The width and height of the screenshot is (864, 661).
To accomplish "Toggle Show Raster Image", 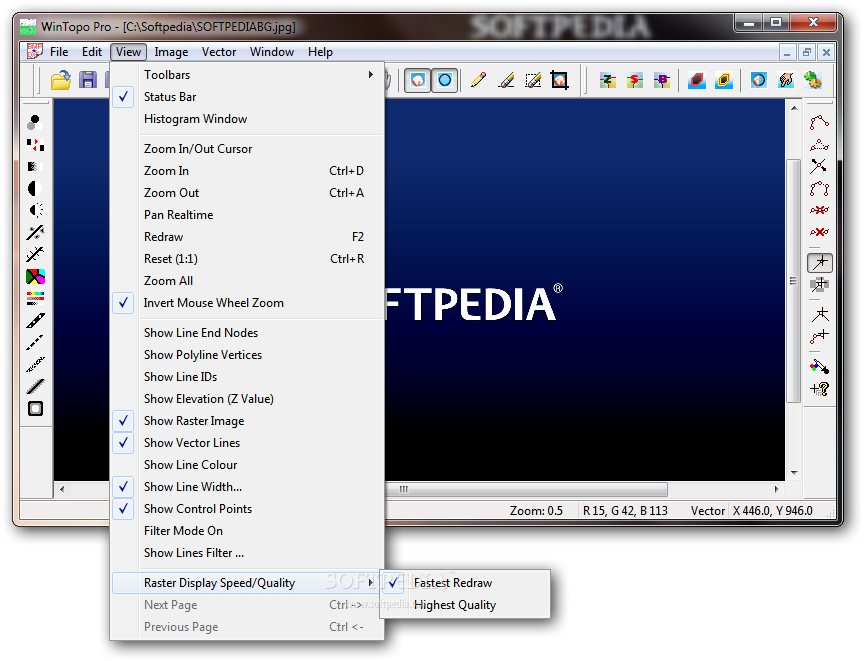I will click(x=247, y=421).
